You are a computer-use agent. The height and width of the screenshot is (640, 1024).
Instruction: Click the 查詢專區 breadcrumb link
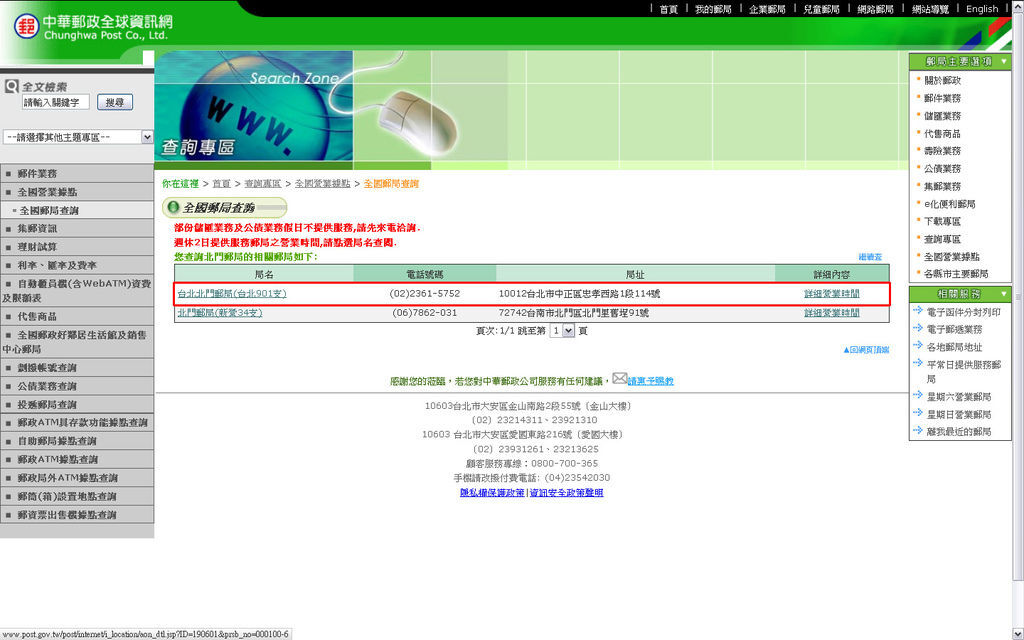coord(263,184)
